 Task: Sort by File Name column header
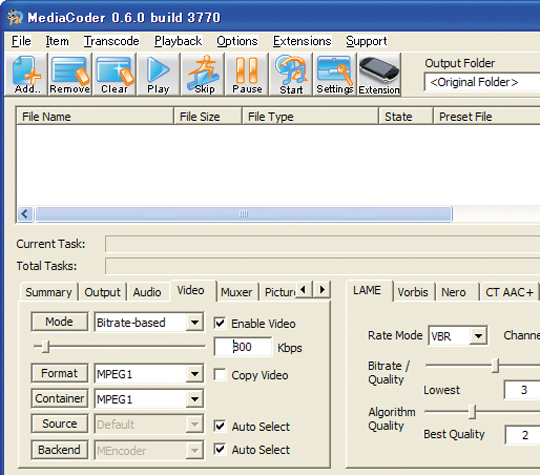pyautogui.click(x=95, y=116)
